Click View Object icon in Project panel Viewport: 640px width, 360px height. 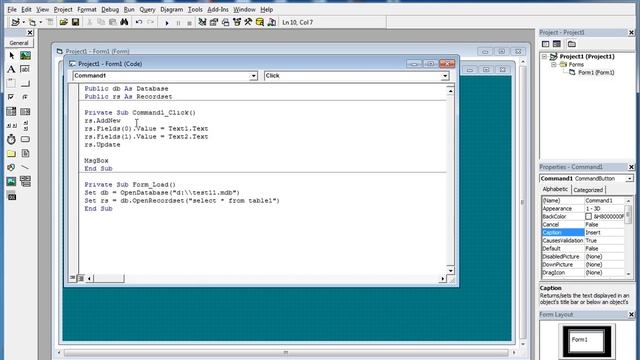pos(557,44)
